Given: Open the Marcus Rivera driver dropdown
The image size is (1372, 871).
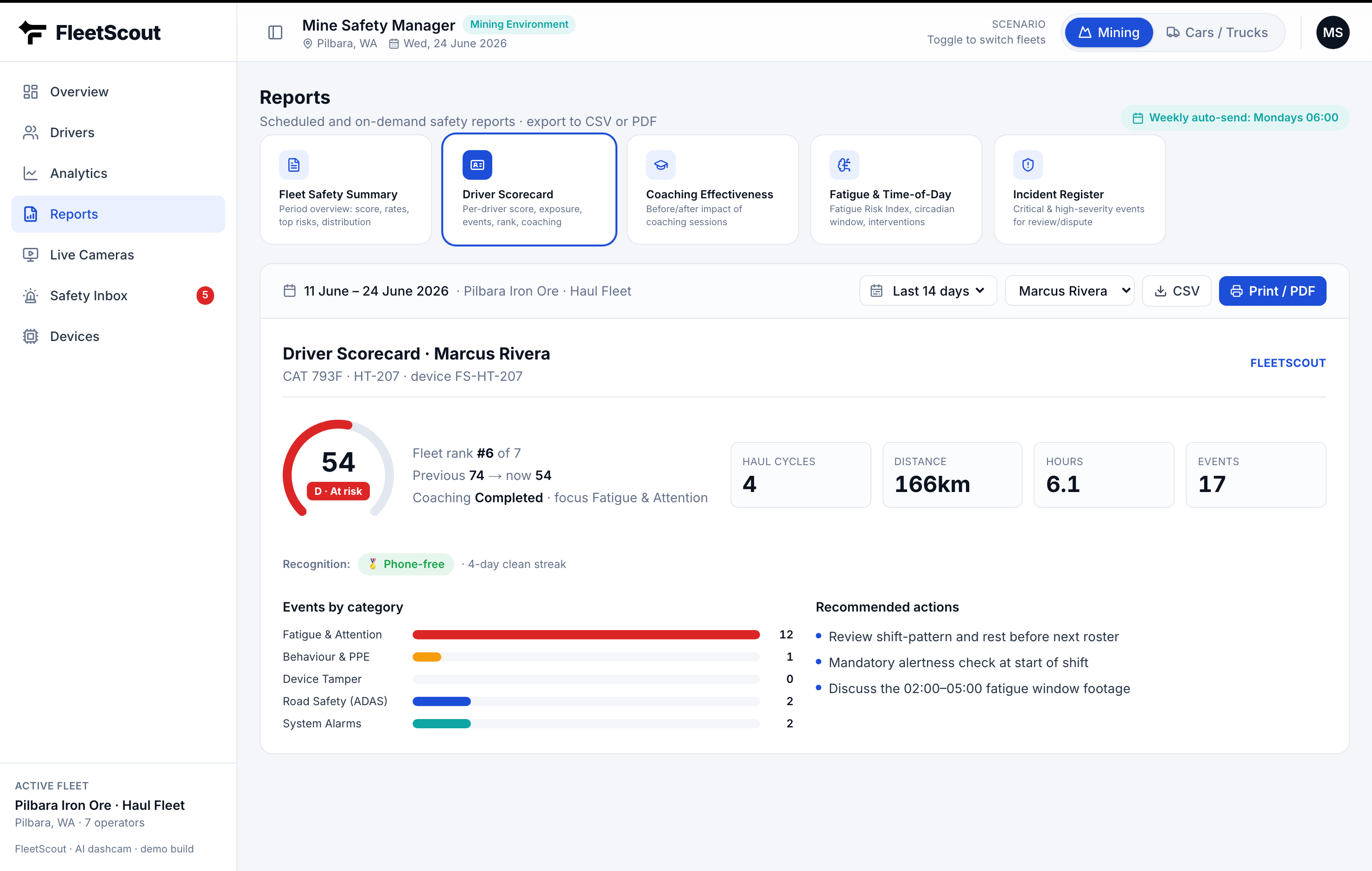Looking at the screenshot, I should (1069, 291).
